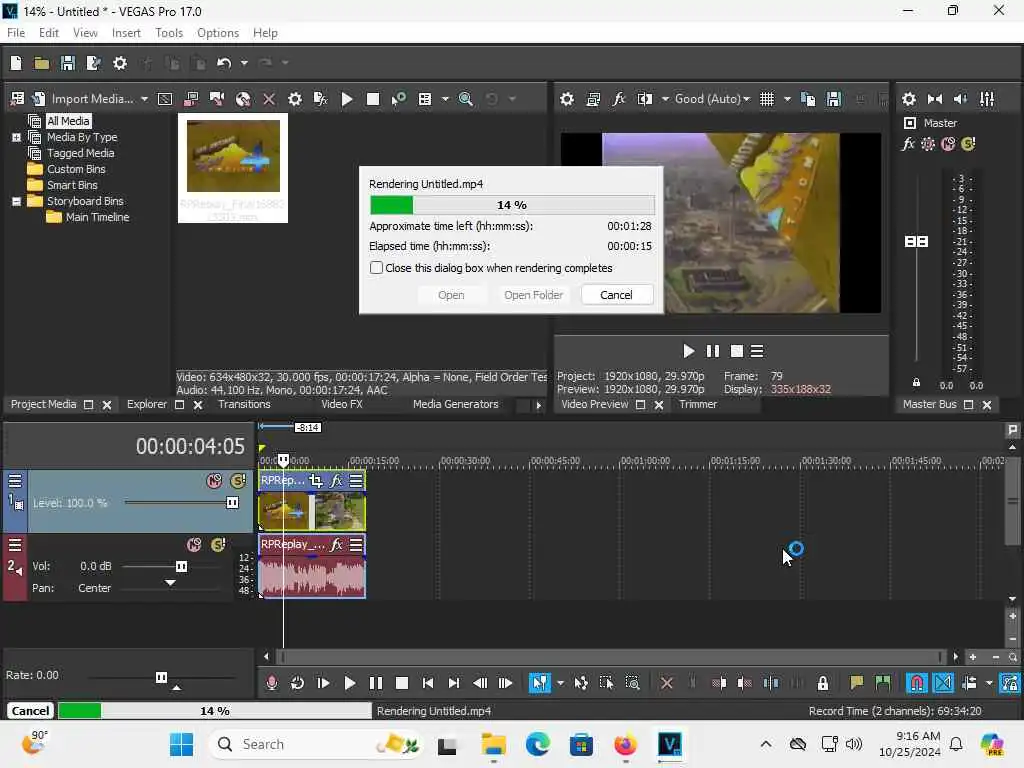
Task: Go to start of the timeline
Action: (x=428, y=683)
